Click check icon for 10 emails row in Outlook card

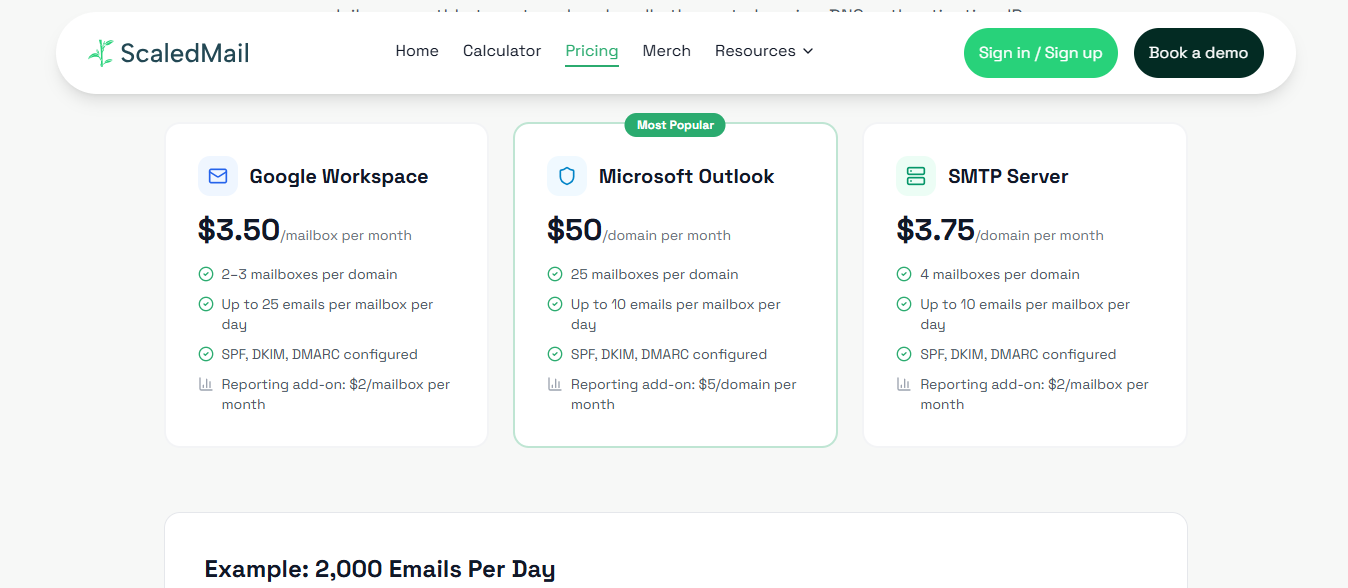[555, 304]
